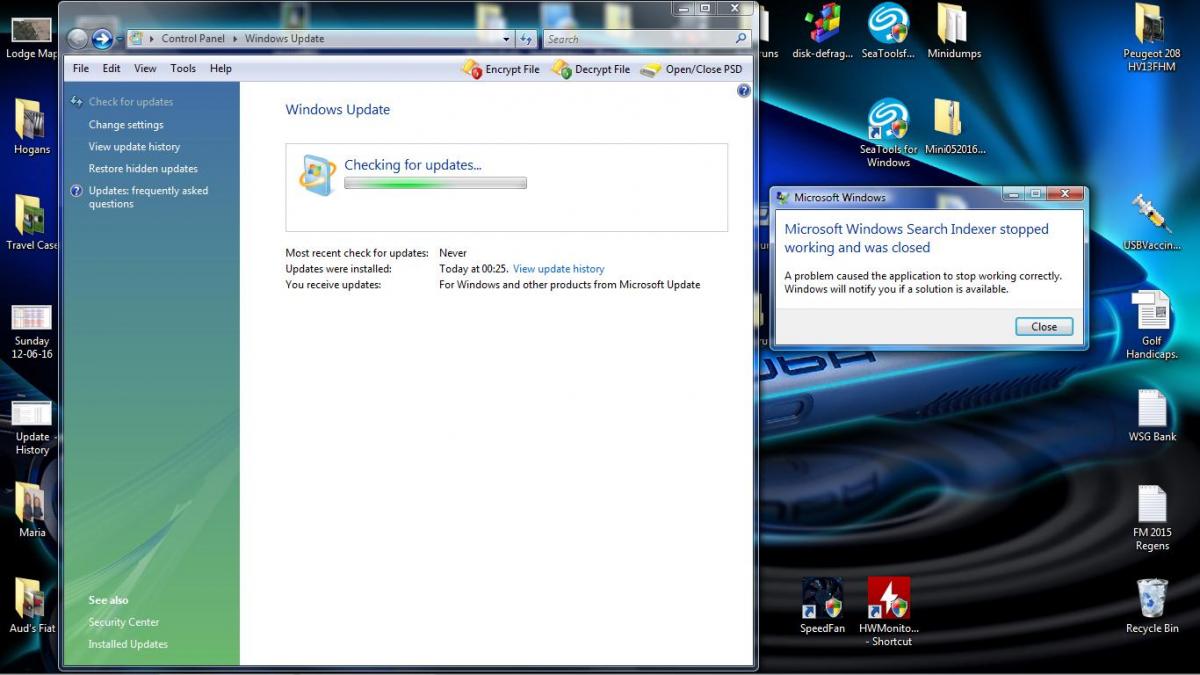Select the Recycle Bin icon
The height and width of the screenshot is (675, 1200).
1151,606
